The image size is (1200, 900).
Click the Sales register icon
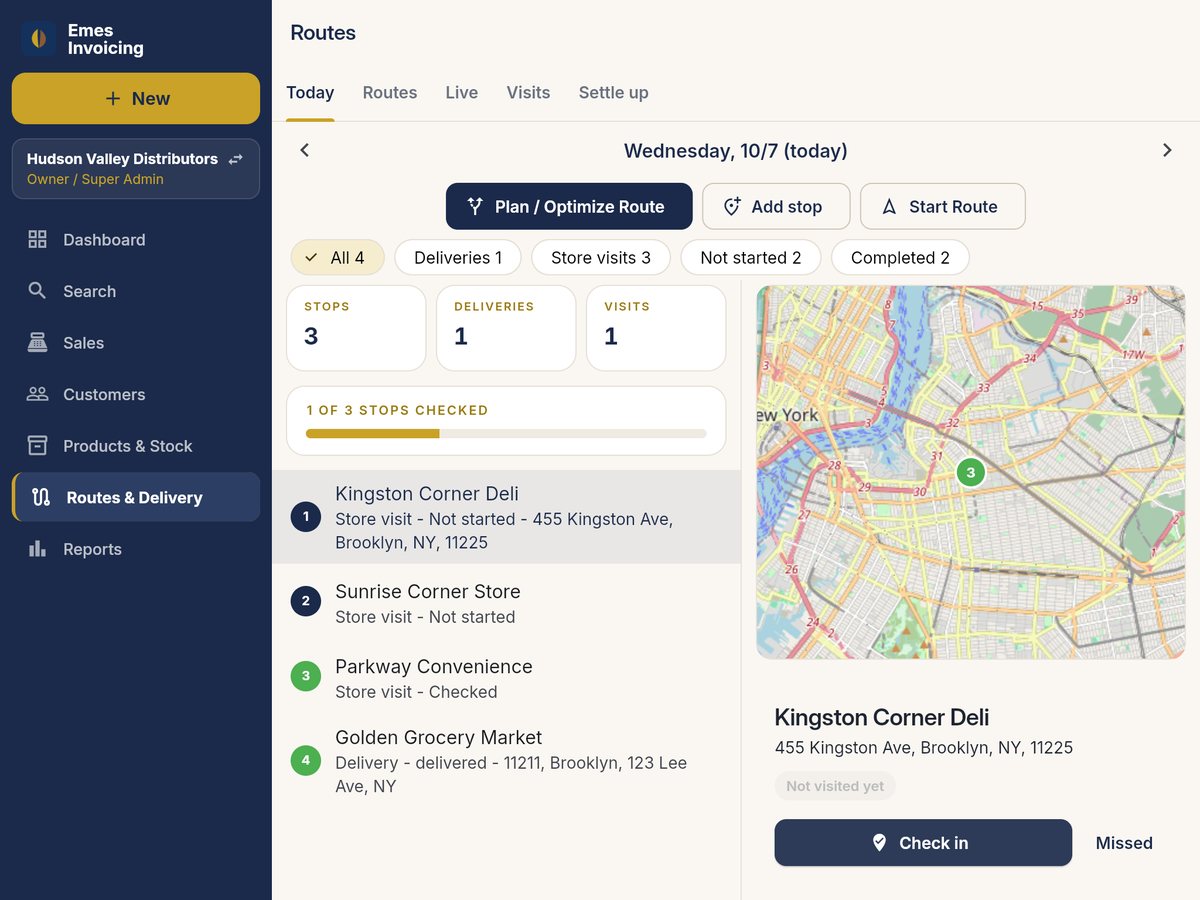37,342
